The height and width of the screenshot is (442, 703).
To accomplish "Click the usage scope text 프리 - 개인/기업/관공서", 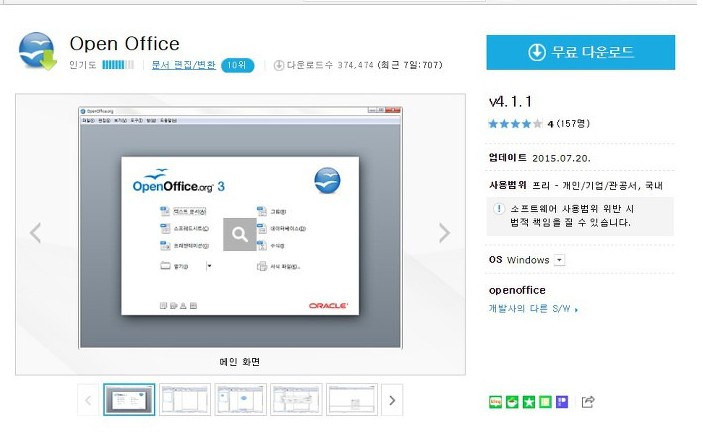I will tap(585, 186).
